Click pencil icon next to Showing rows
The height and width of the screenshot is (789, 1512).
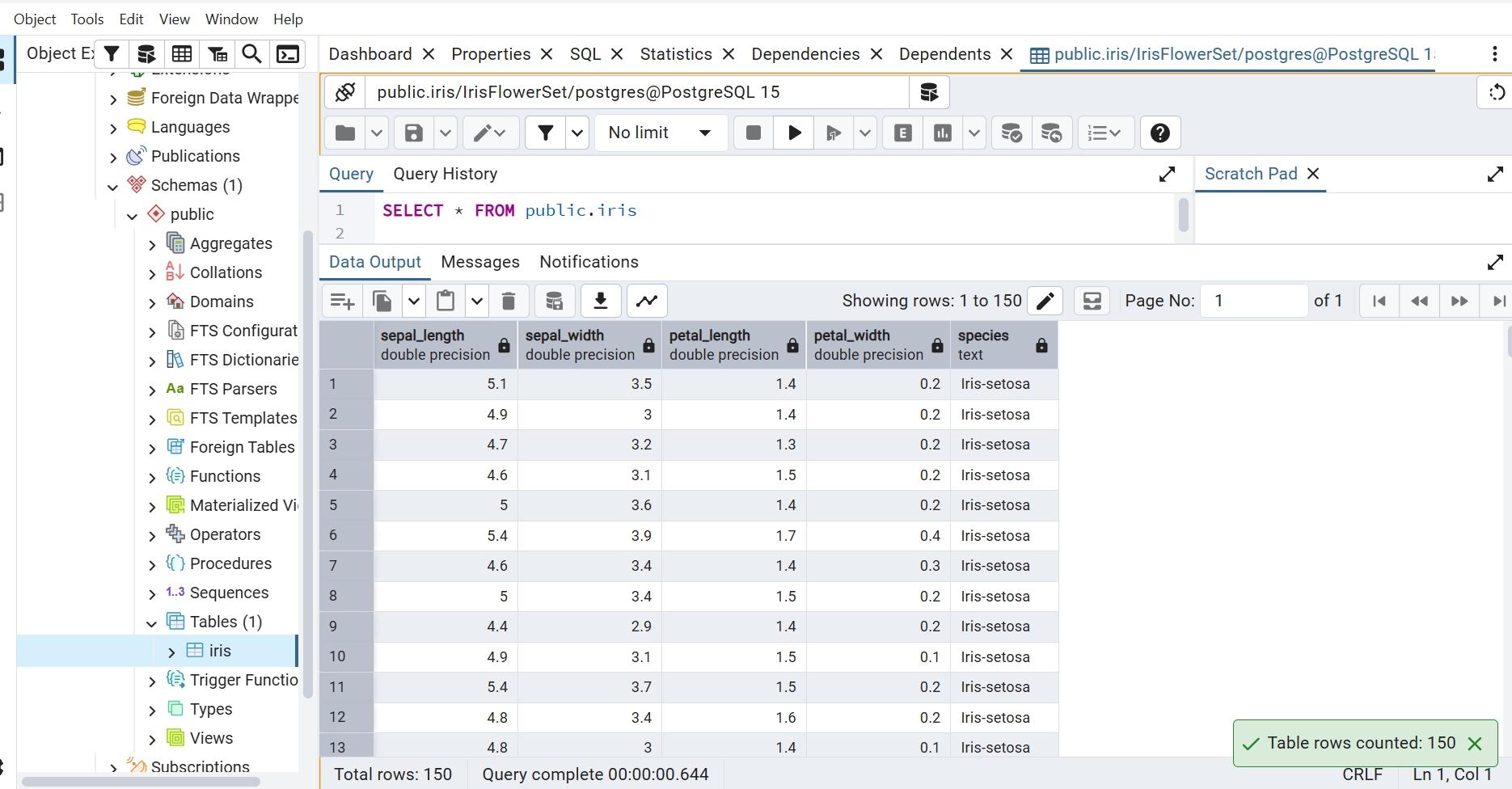[1045, 301]
